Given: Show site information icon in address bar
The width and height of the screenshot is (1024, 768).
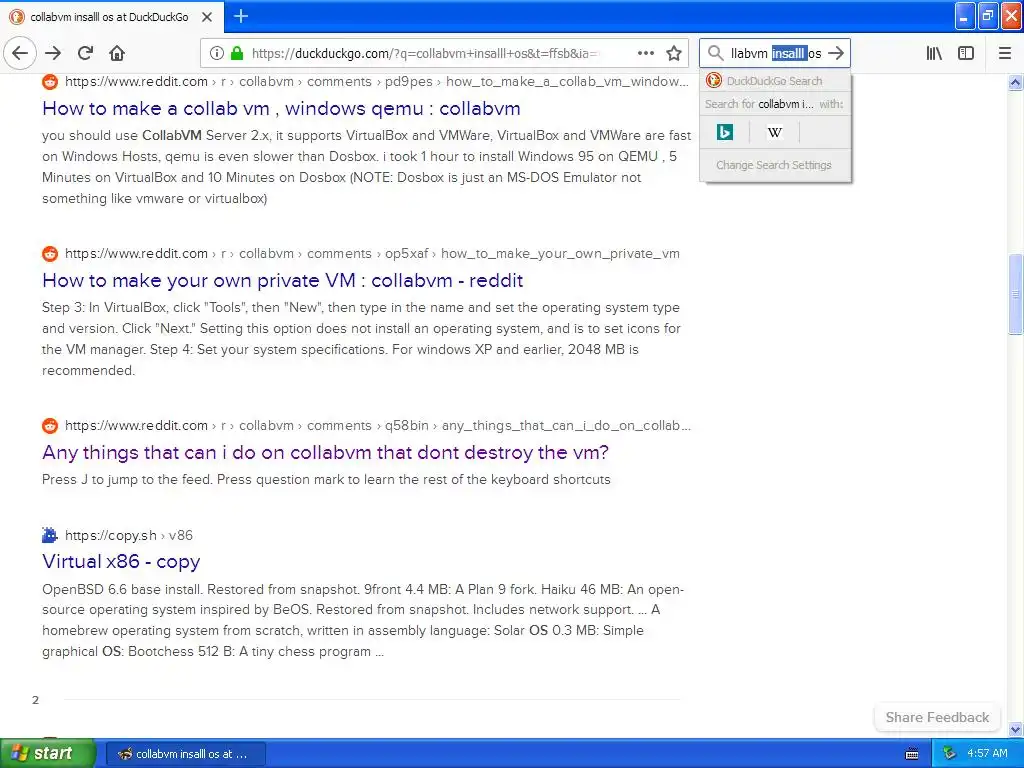Looking at the screenshot, I should [x=217, y=54].
